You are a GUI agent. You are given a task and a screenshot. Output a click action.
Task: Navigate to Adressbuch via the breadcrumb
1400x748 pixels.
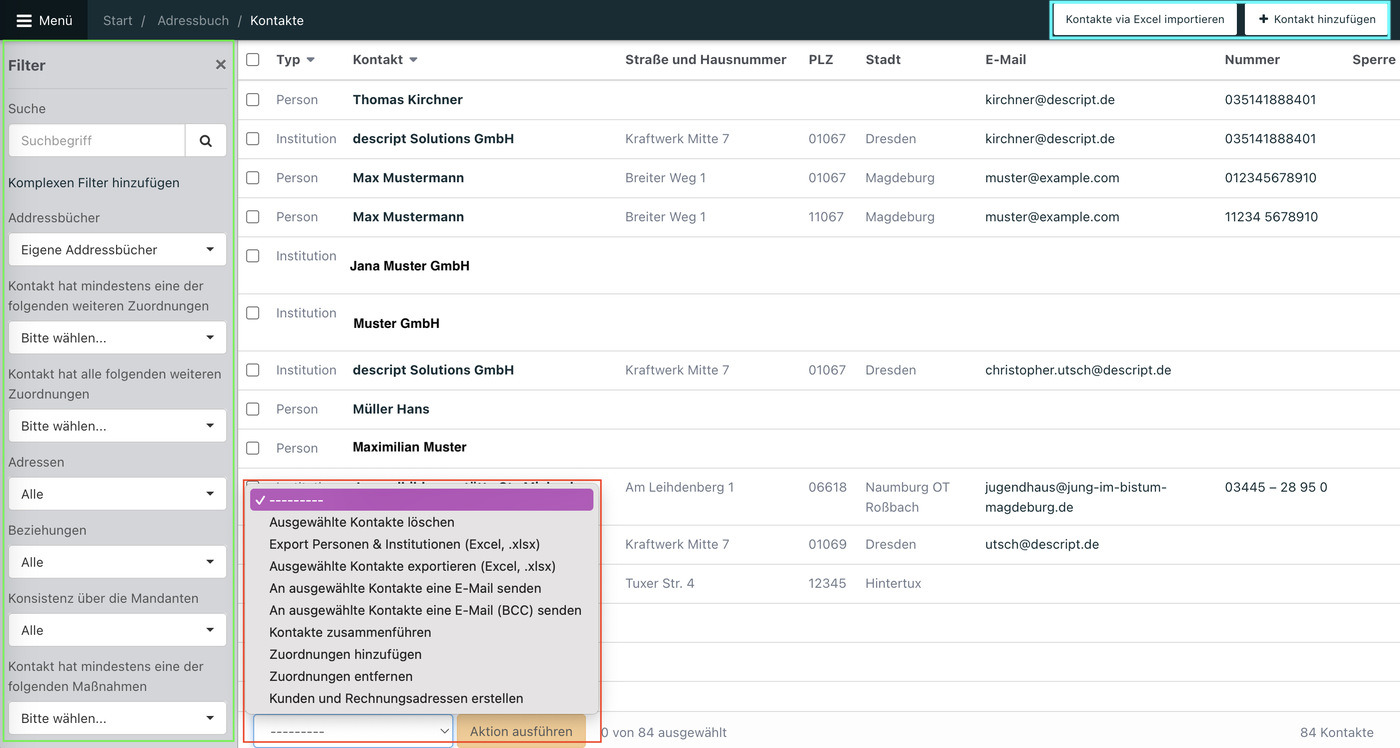click(194, 20)
